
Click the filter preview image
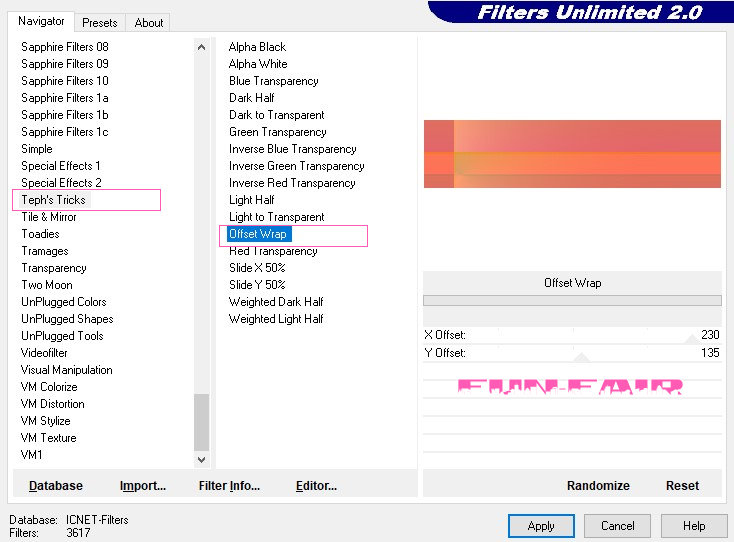(x=572, y=154)
